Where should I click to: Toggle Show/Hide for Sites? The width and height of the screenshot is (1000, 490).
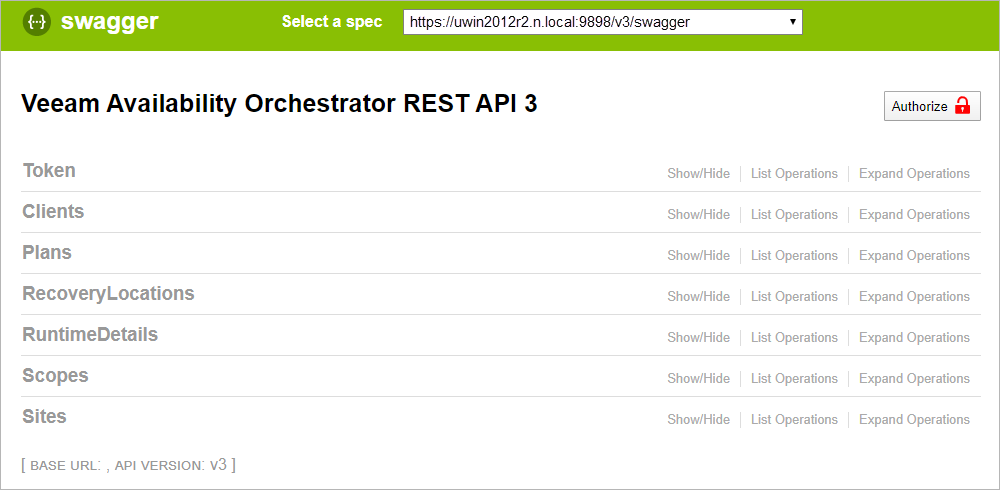(x=698, y=420)
